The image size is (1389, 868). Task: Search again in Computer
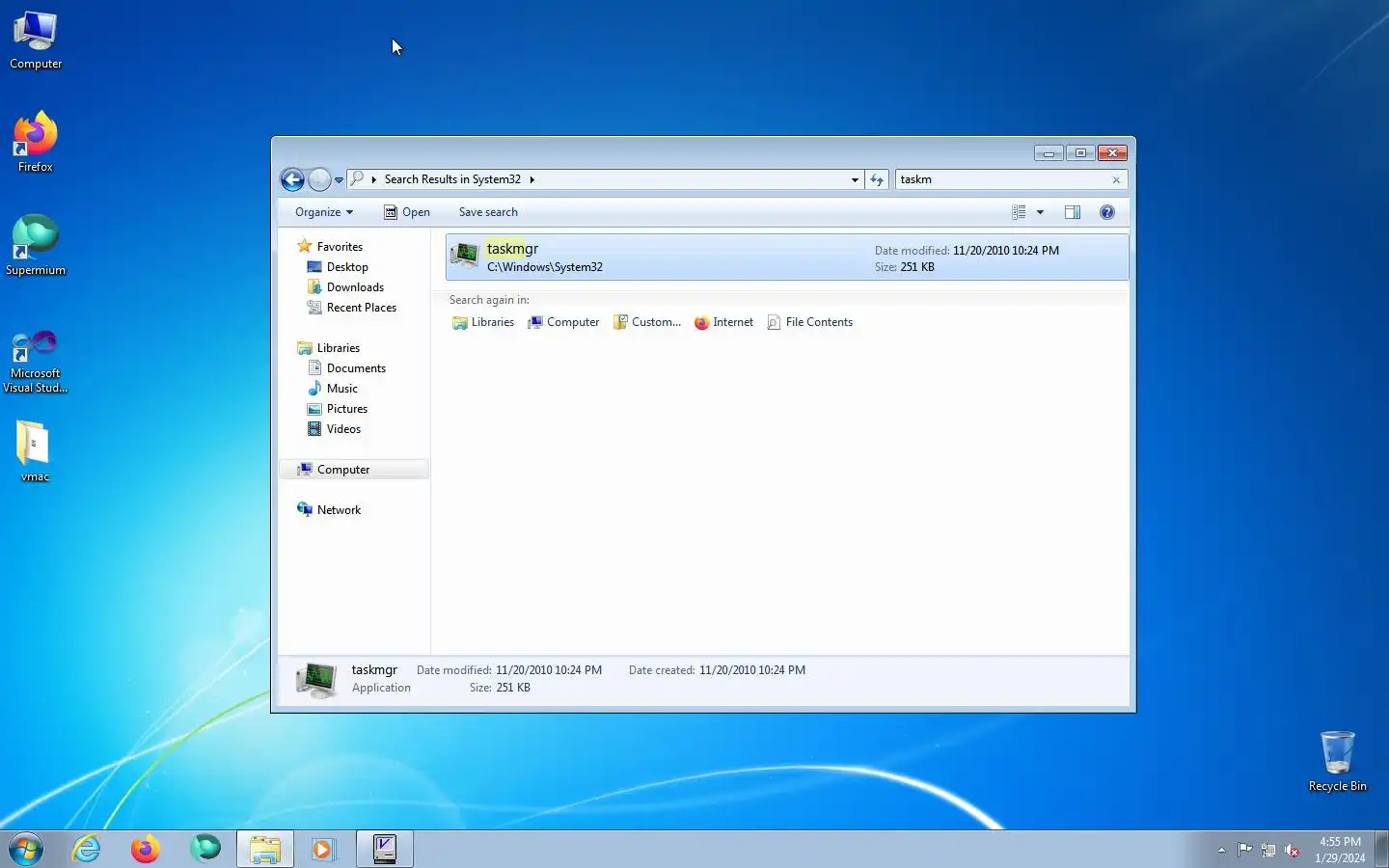pos(563,322)
